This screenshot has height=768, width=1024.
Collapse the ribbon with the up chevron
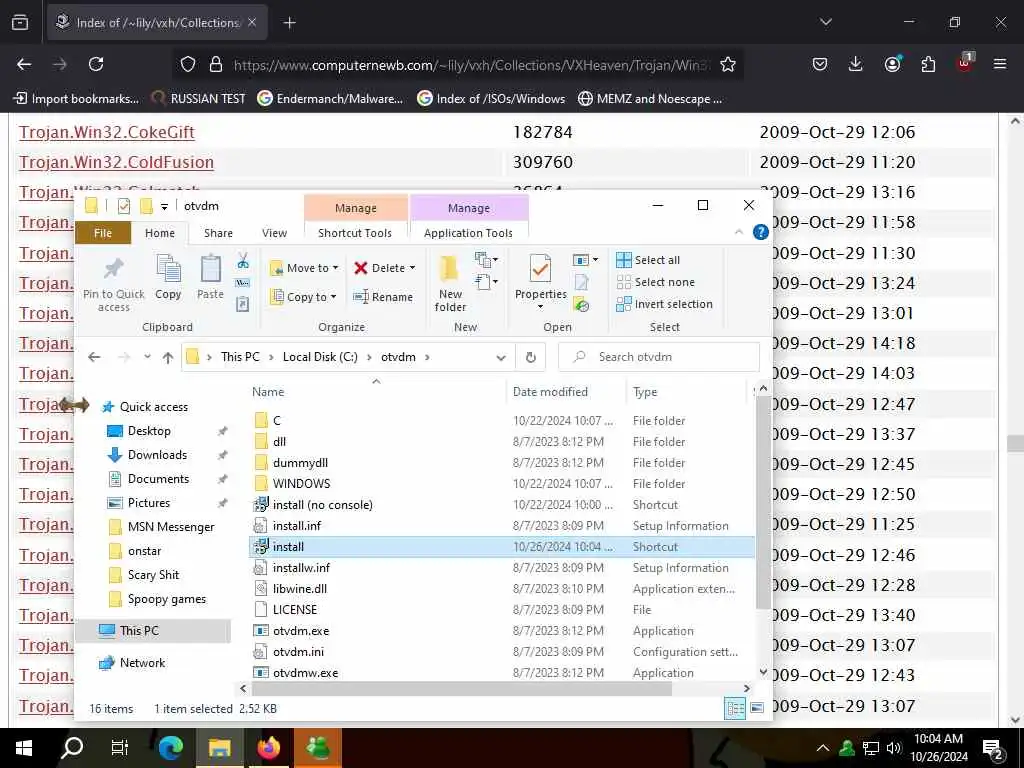tap(739, 232)
